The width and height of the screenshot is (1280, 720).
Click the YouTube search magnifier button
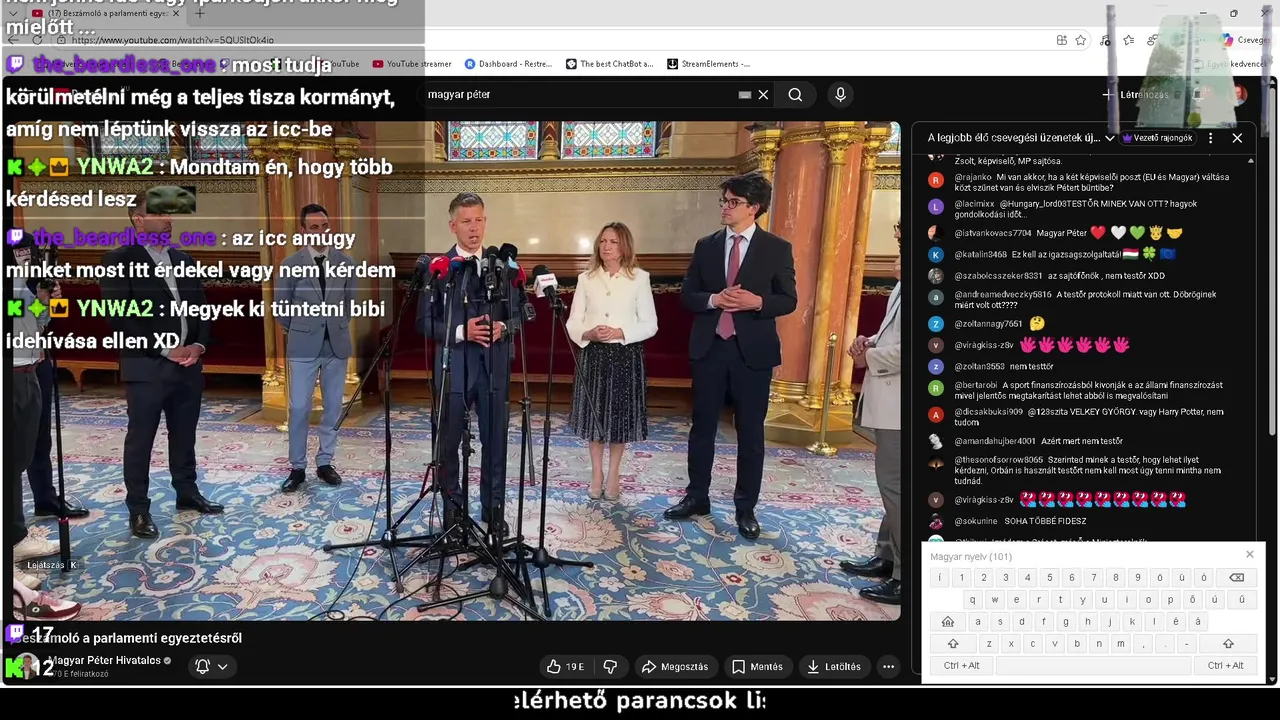click(x=795, y=94)
